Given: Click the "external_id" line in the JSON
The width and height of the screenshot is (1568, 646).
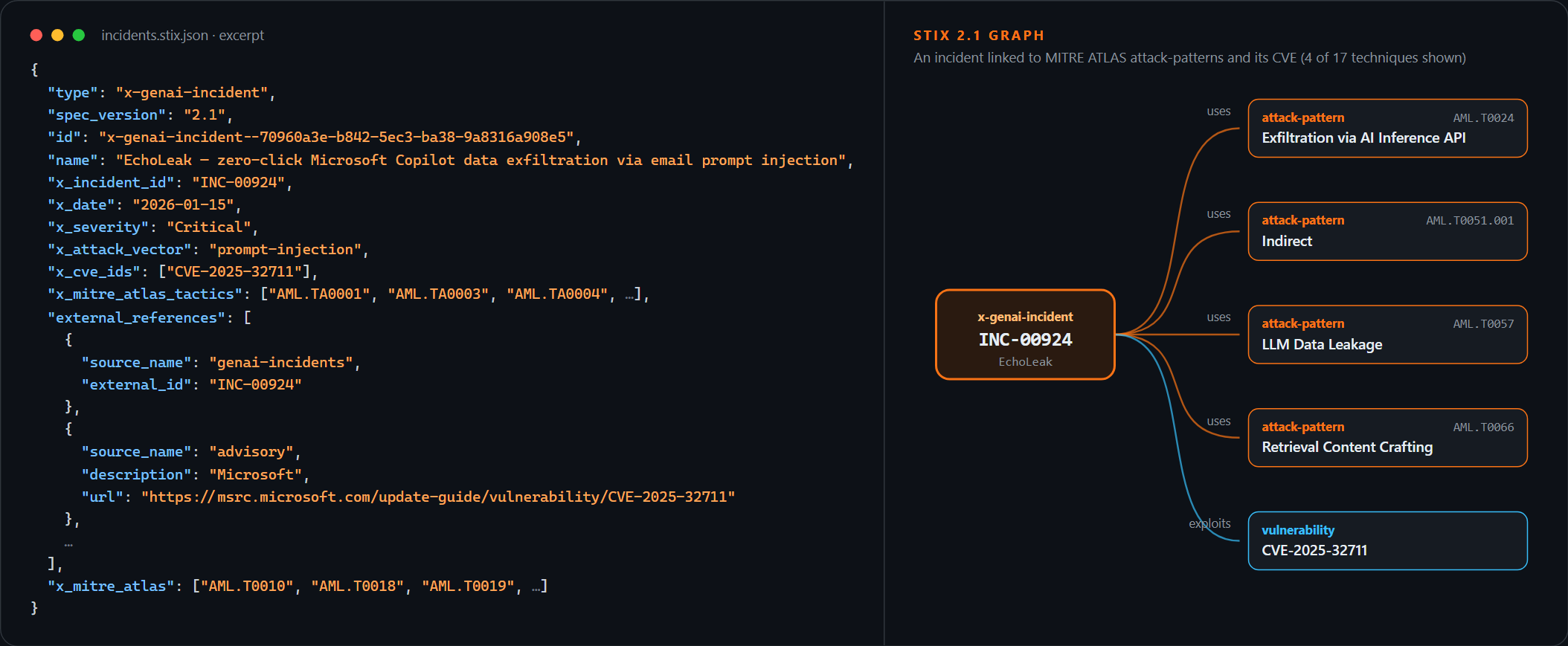Looking at the screenshot, I should click(x=192, y=384).
